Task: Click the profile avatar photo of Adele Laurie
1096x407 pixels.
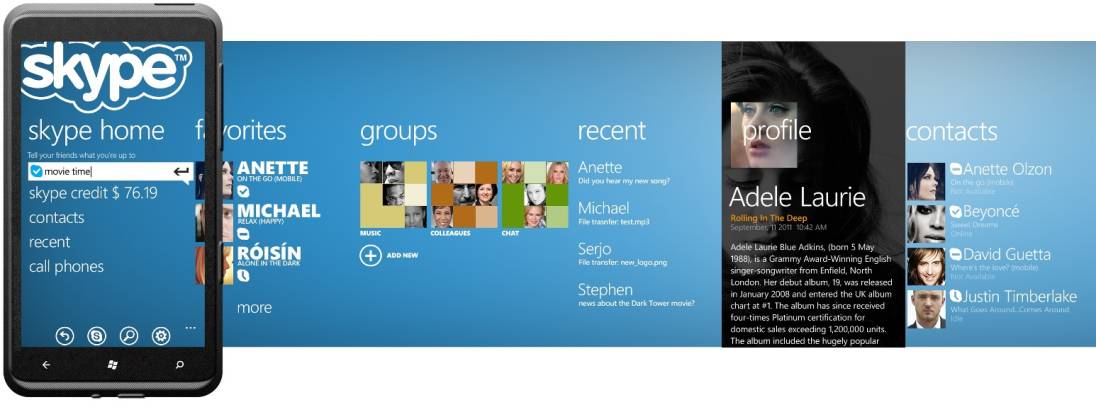Action: pos(764,136)
